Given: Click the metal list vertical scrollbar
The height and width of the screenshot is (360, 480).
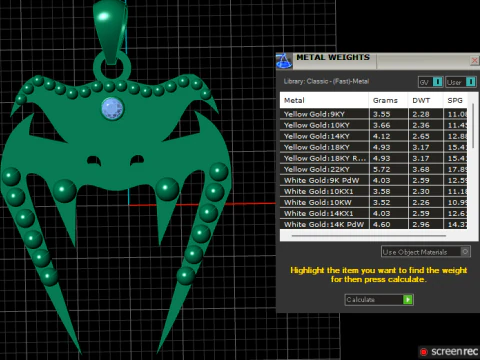Looking at the screenshot, I should 473,127.
